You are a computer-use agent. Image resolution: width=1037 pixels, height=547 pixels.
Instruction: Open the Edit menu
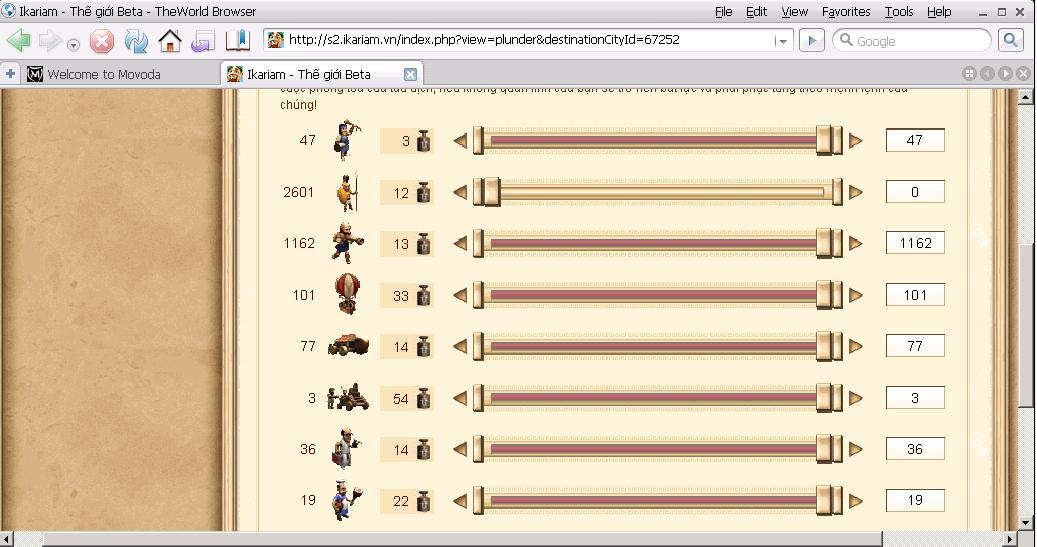pyautogui.click(x=757, y=11)
